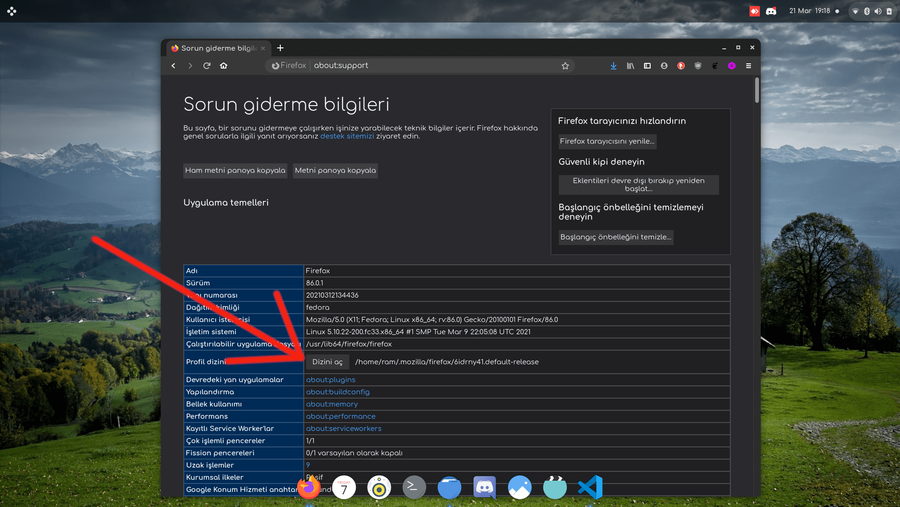Open the about:memory link
This screenshot has width=900, height=507.
tap(332, 404)
